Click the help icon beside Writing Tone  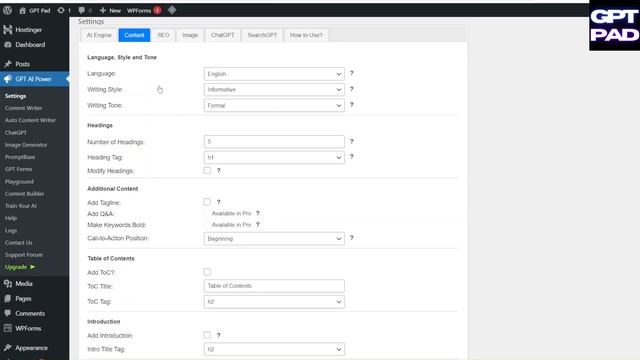(x=351, y=105)
